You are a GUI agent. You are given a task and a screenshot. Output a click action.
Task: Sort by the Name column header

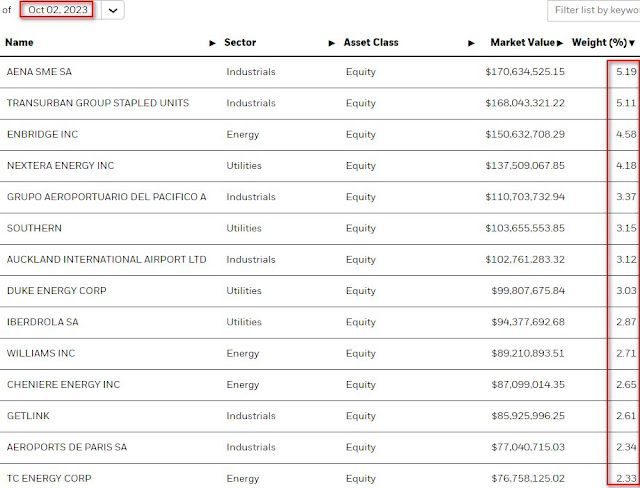[x=19, y=42]
